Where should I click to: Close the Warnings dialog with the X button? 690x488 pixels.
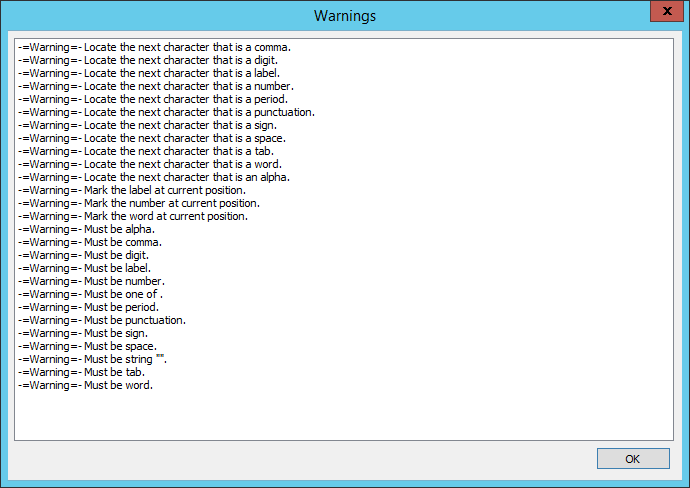(662, 14)
